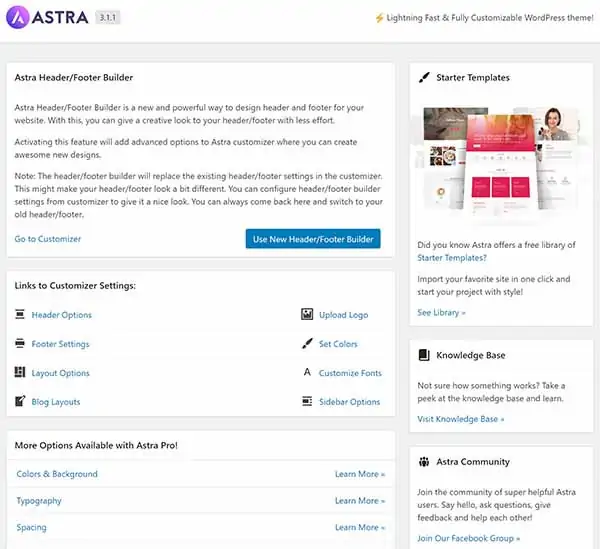The height and width of the screenshot is (549, 600).
Task: Click the Sidebar Options icon
Action: (307, 401)
